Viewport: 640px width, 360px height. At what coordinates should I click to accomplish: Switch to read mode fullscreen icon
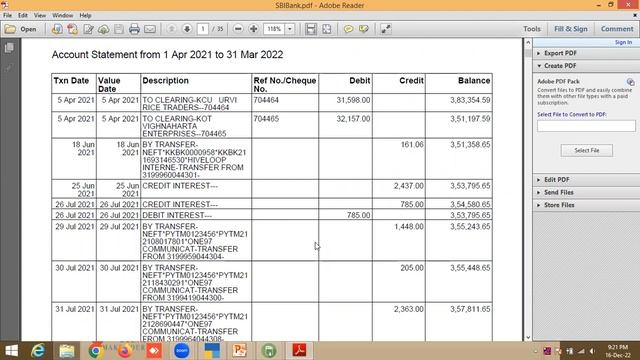click(x=386, y=29)
